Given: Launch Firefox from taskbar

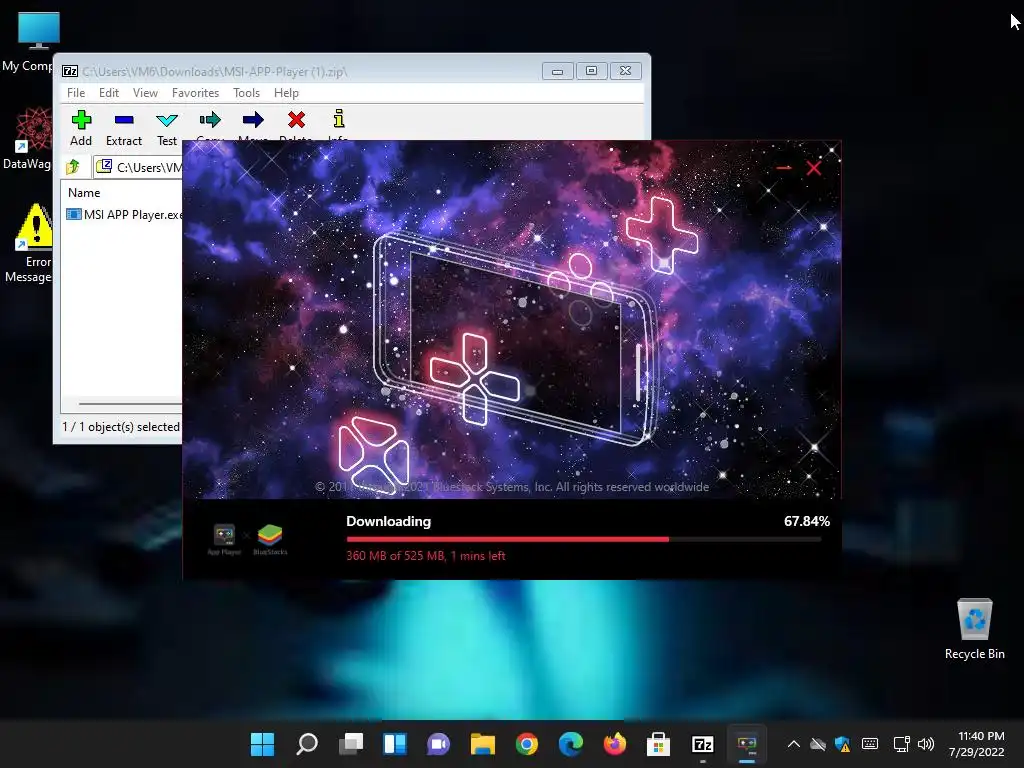Looking at the screenshot, I should click(615, 744).
